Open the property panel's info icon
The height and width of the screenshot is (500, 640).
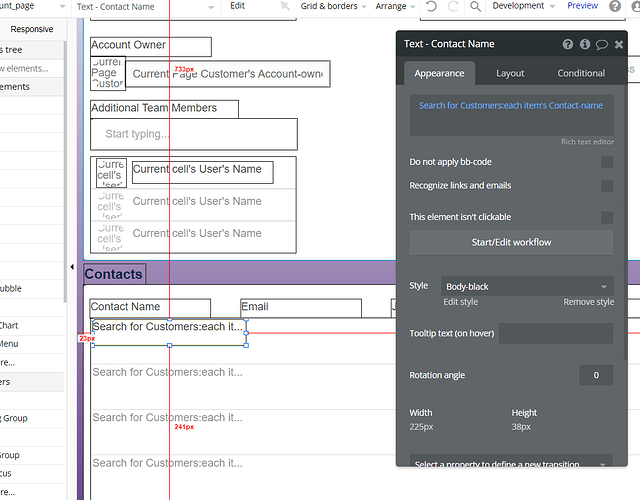pos(585,44)
